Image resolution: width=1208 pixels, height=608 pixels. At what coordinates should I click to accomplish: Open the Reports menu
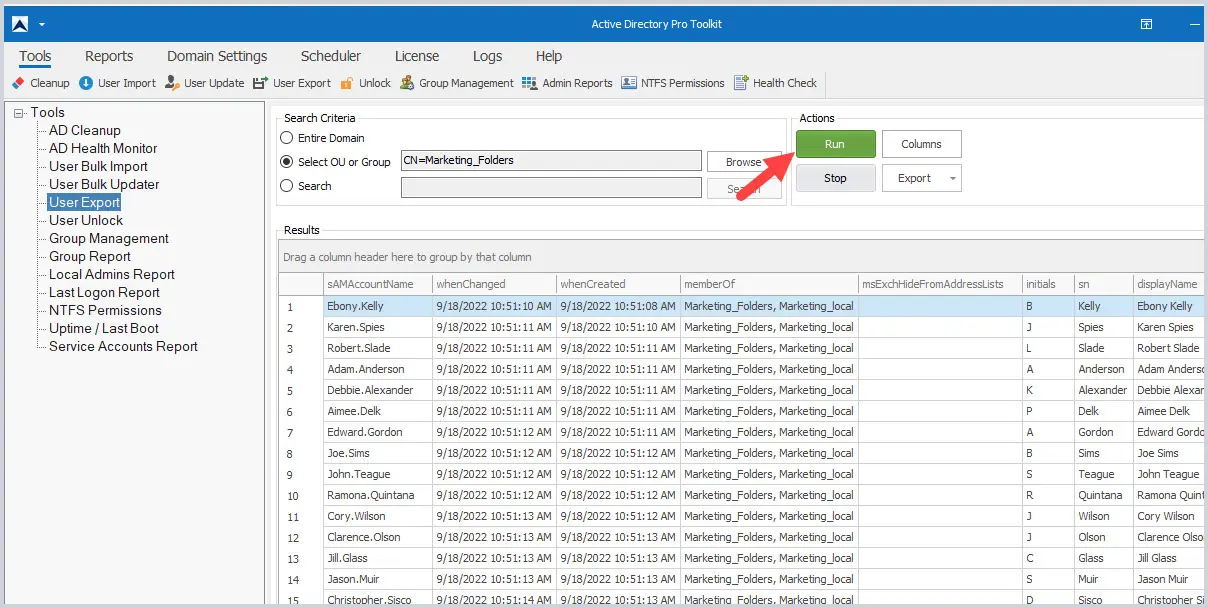(109, 57)
